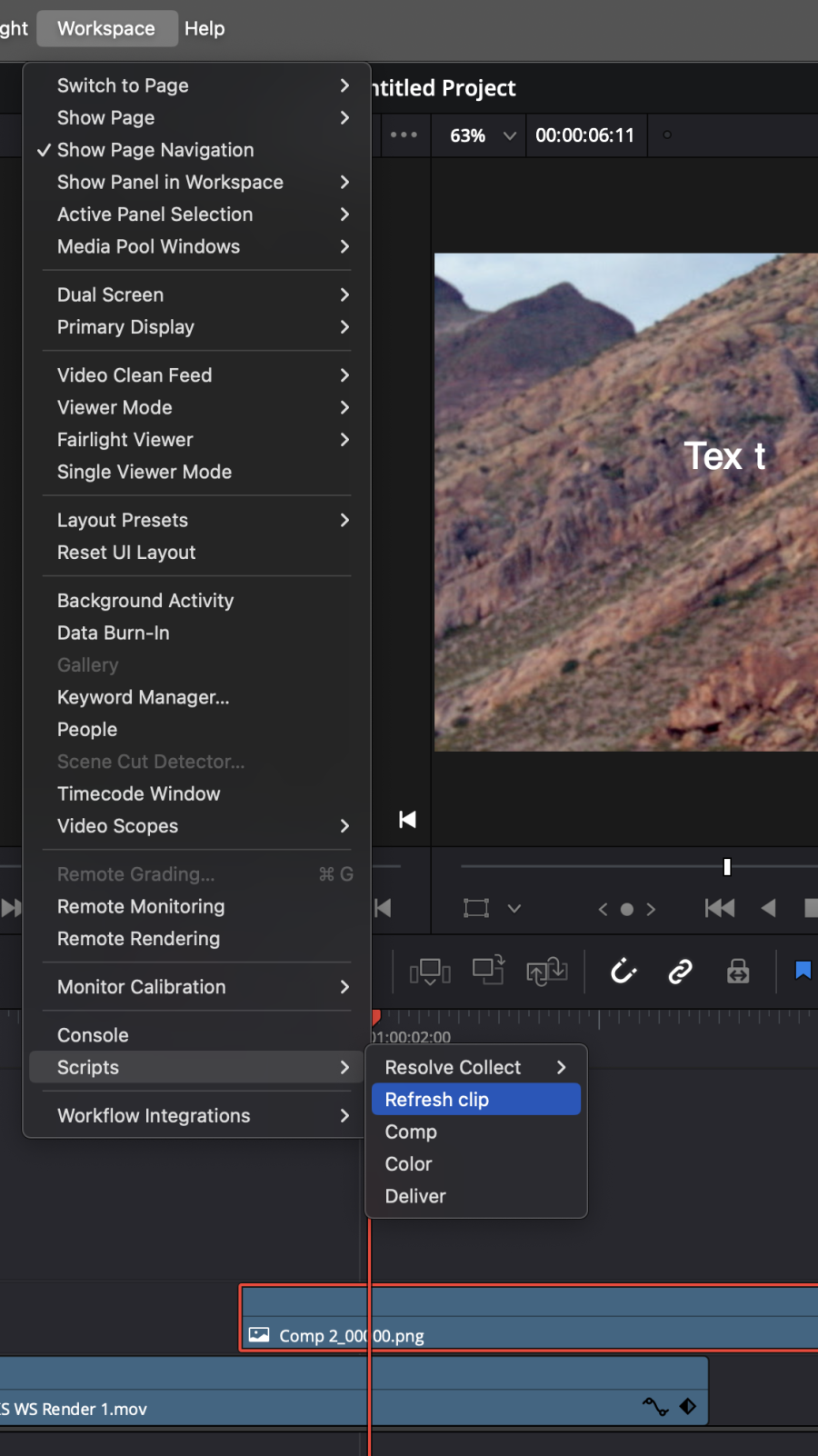
Task: Toggle position lock icon
Action: click(x=738, y=972)
